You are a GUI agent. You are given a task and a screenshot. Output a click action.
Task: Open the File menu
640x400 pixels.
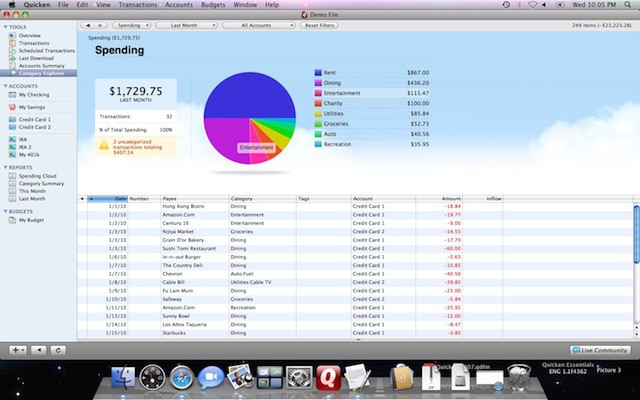(x=63, y=5)
